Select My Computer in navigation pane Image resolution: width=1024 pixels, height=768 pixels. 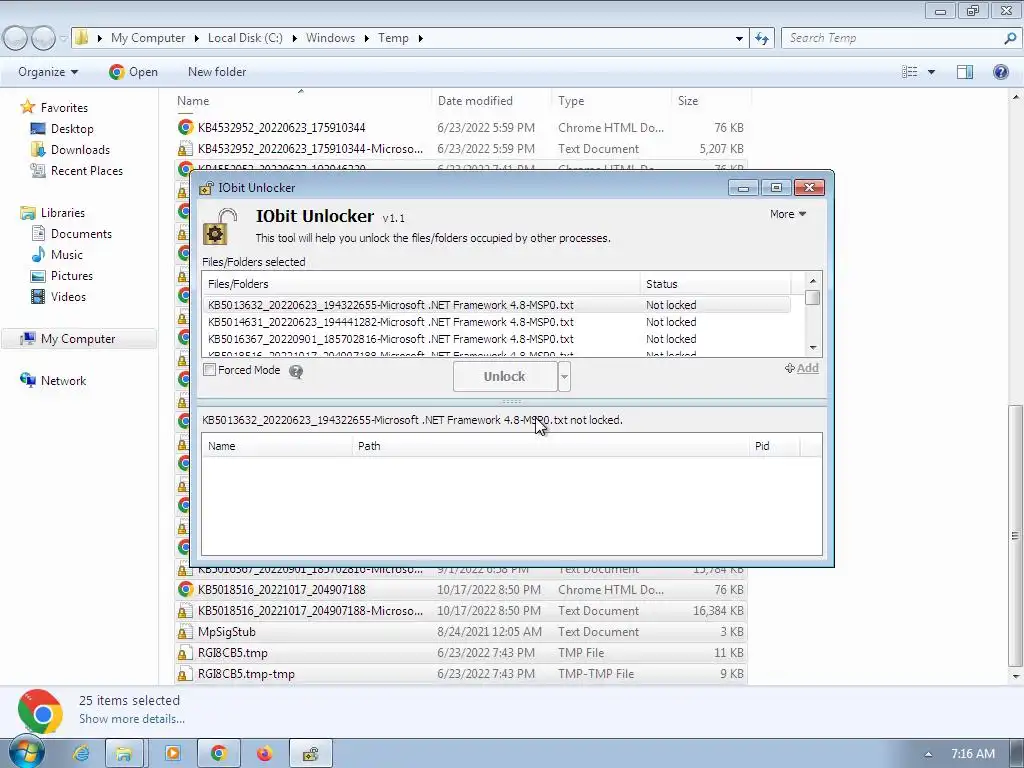[78, 339]
